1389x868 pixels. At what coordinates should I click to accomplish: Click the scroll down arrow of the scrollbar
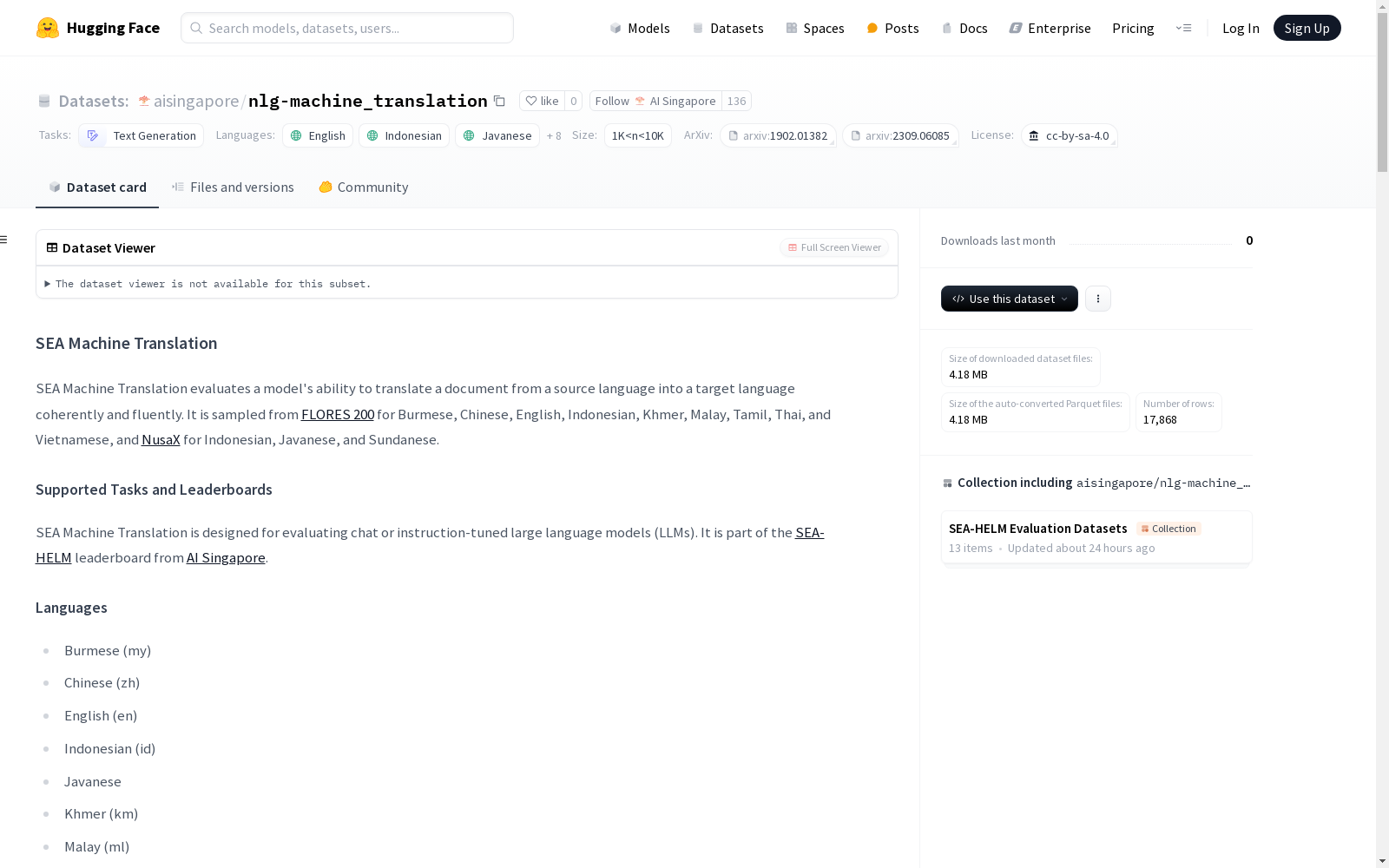tap(1382, 861)
